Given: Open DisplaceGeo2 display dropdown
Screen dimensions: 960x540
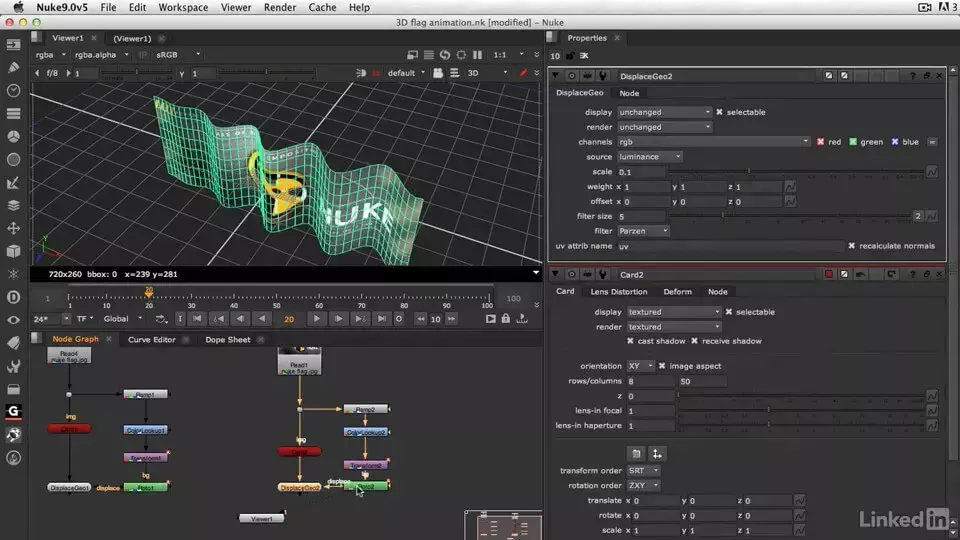Looking at the screenshot, I should 664,112.
